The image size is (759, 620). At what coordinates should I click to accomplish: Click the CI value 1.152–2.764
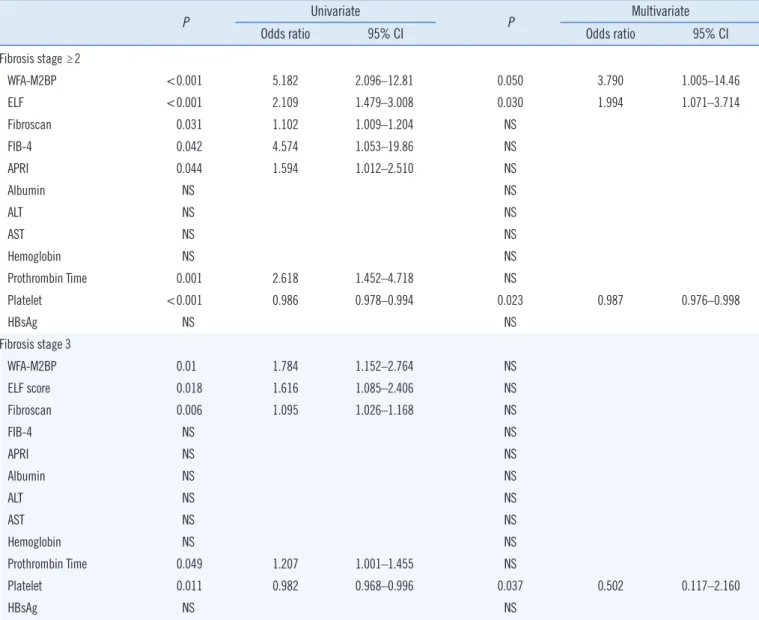click(x=384, y=366)
